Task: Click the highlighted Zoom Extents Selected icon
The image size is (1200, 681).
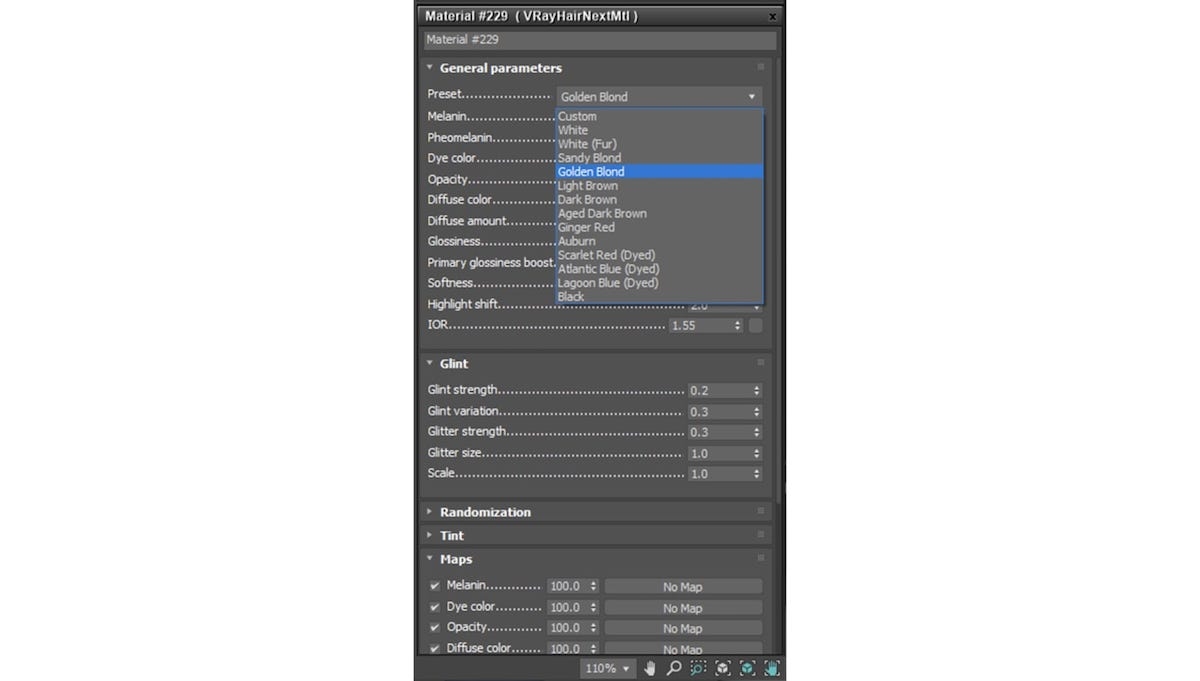Action: 747,667
